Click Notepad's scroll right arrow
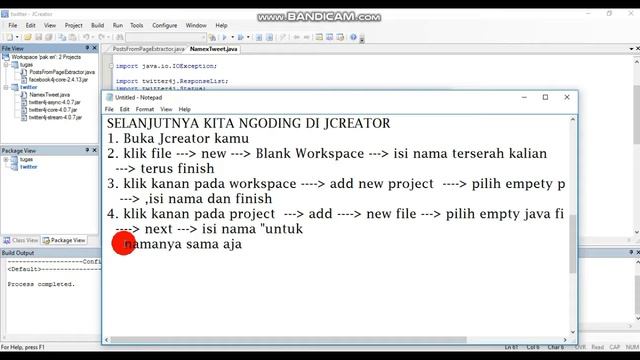The height and width of the screenshot is (360, 640). [565, 340]
